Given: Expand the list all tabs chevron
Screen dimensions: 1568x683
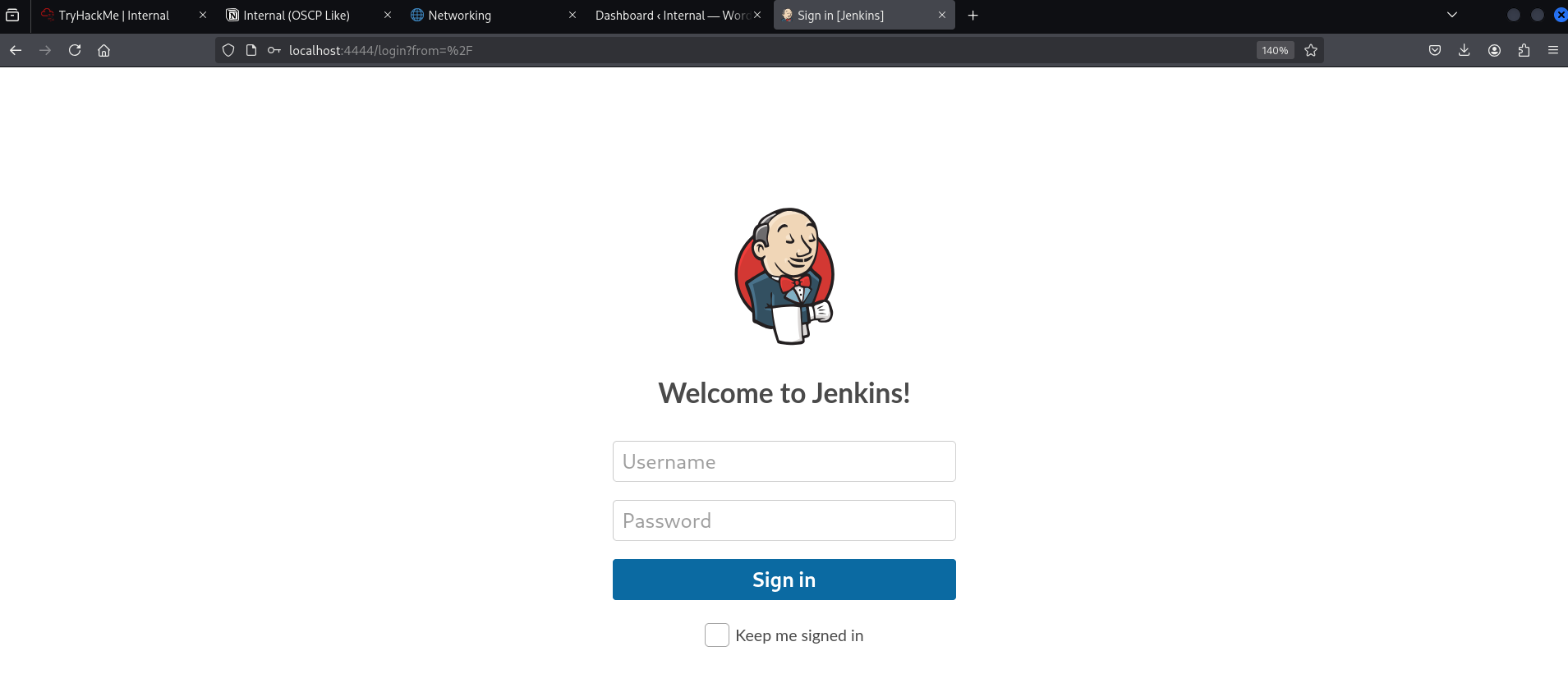Looking at the screenshot, I should pyautogui.click(x=1451, y=15).
